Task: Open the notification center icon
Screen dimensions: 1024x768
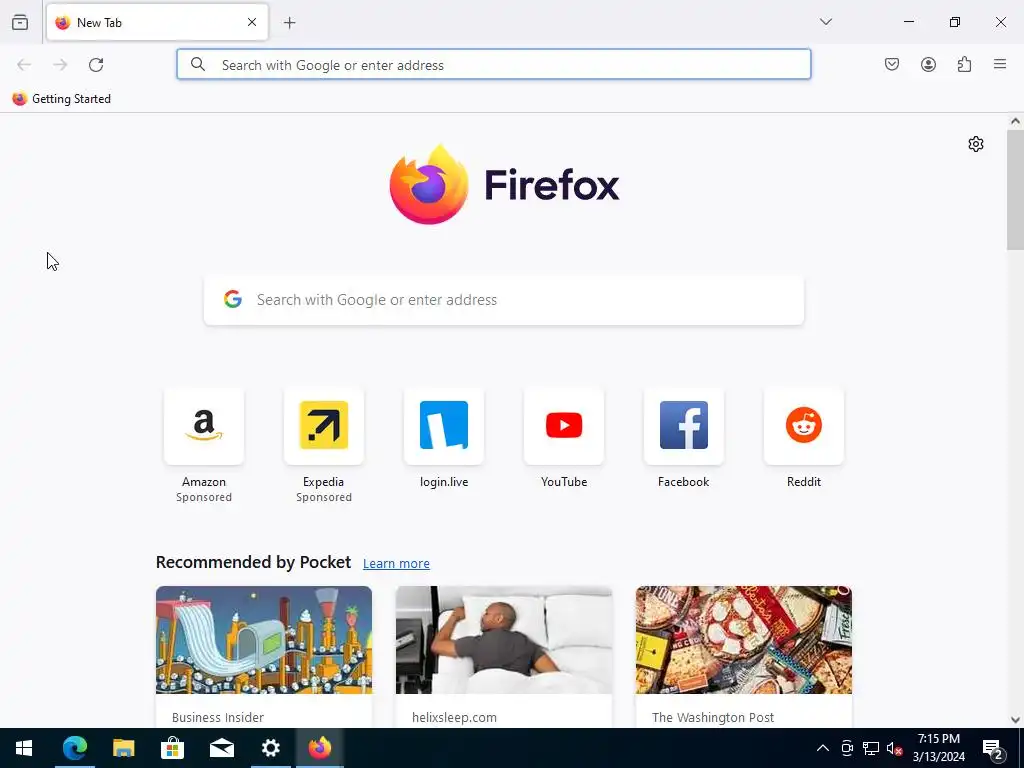Action: tap(993, 749)
